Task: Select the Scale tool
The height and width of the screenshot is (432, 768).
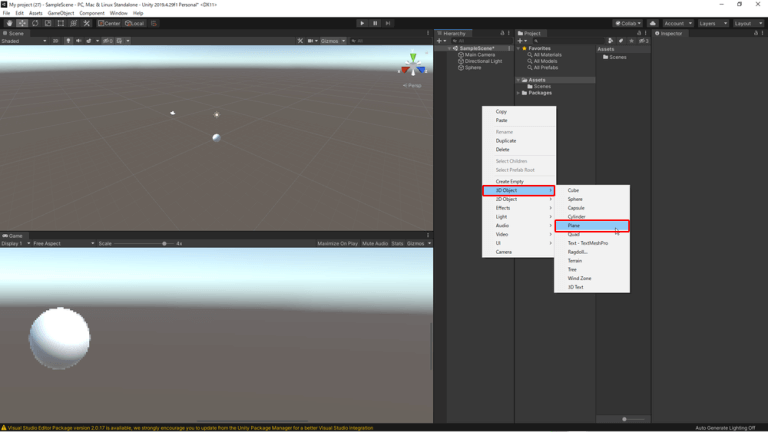Action: 48,23
